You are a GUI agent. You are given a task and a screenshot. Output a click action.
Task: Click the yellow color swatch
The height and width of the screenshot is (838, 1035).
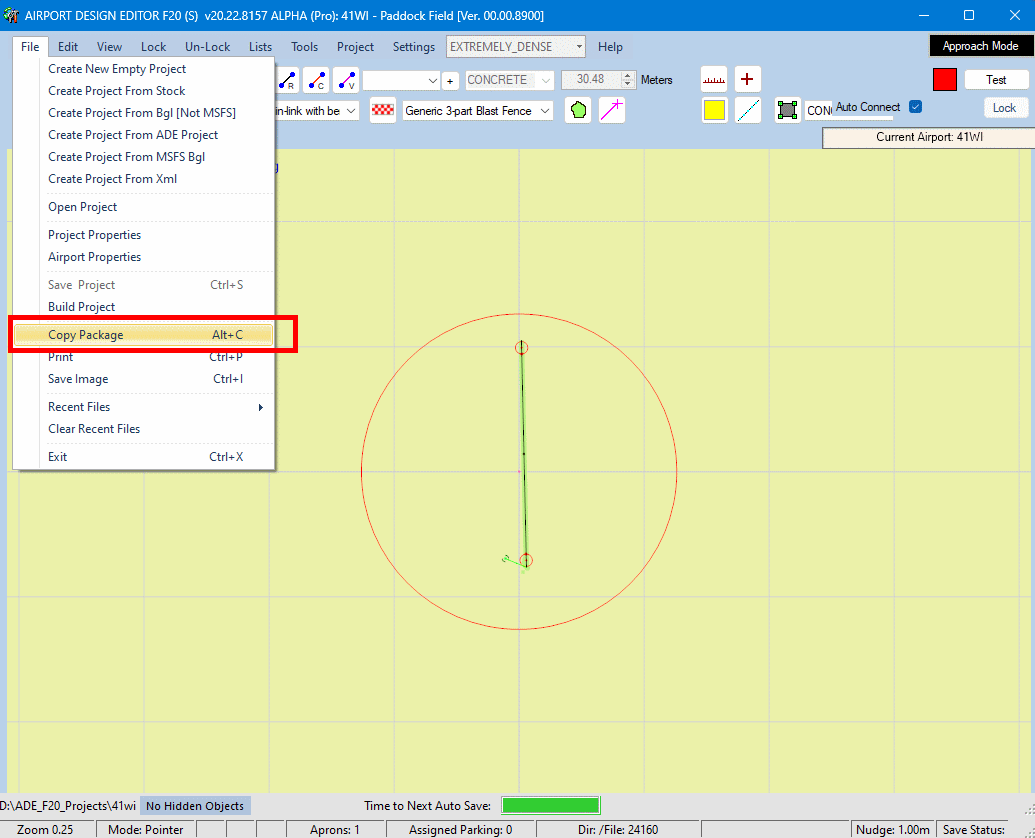pyautogui.click(x=714, y=111)
